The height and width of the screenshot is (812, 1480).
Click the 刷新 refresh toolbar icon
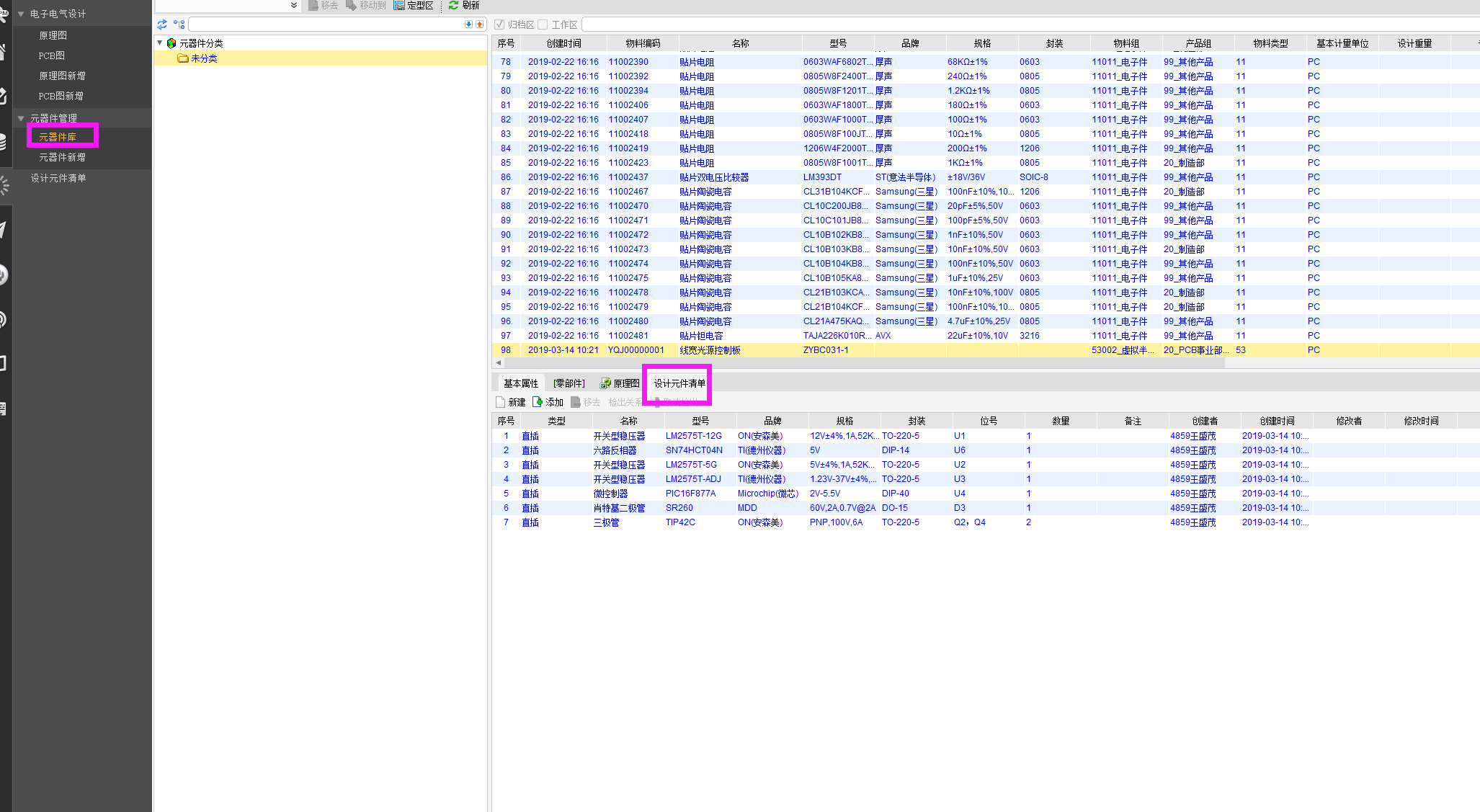pyautogui.click(x=453, y=5)
